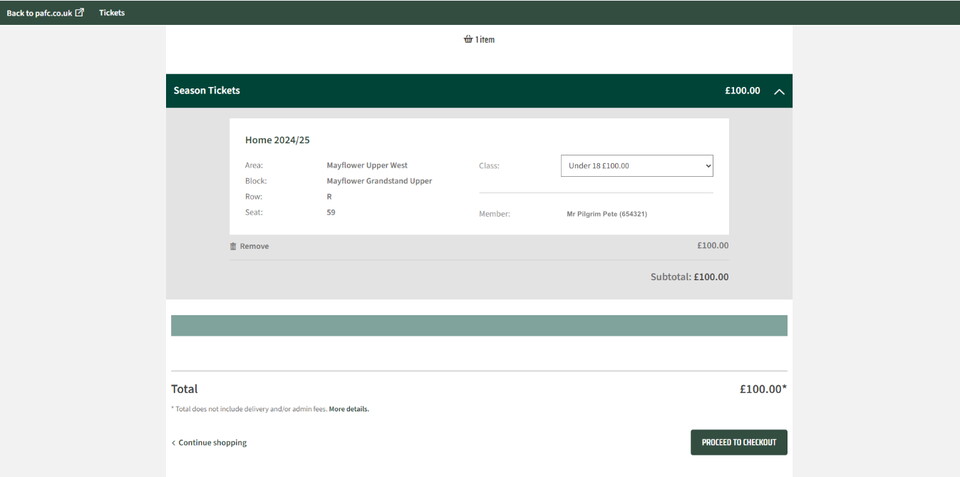This screenshot has width=960, height=477.
Task: Click the 1 item basket count text
Action: pyautogui.click(x=485, y=40)
